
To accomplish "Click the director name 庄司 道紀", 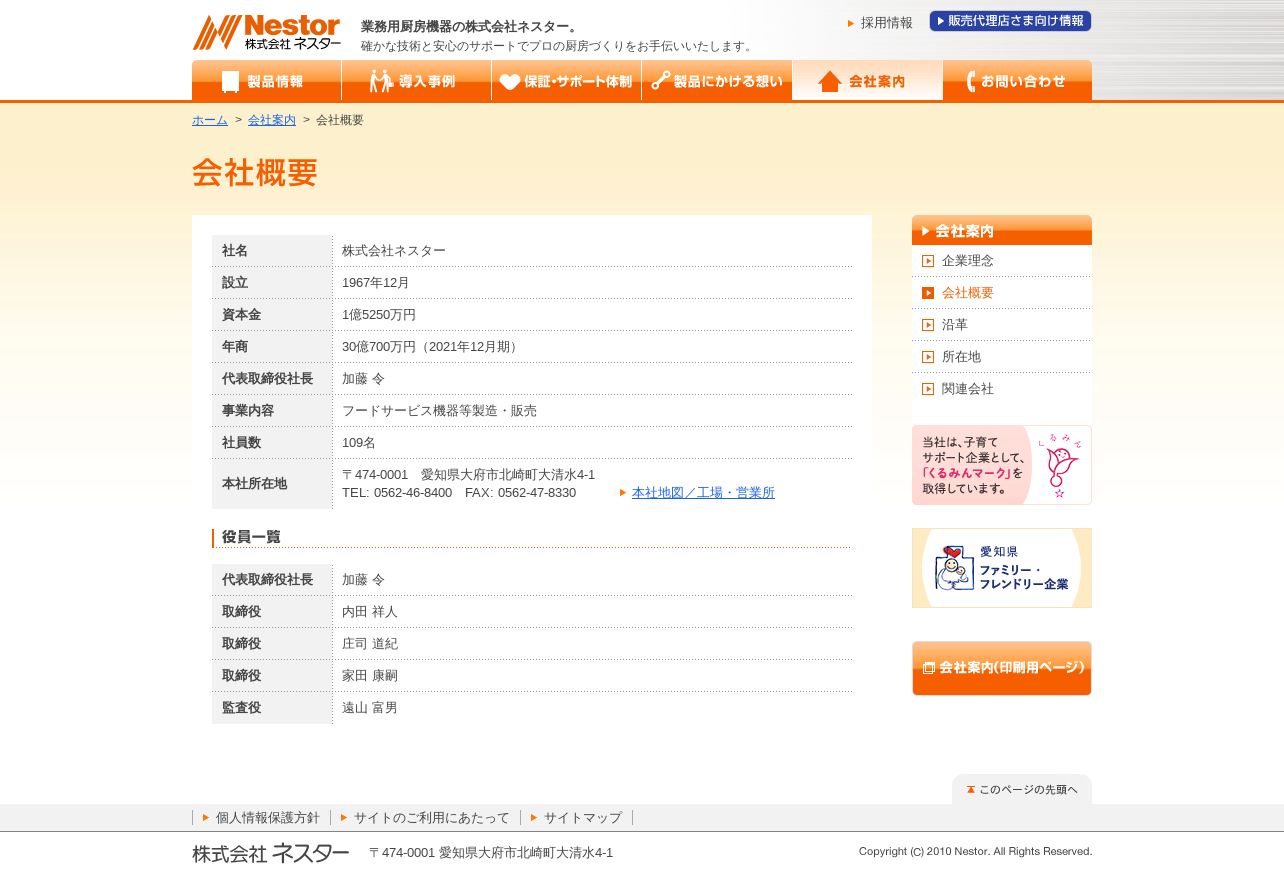I will point(370,644).
